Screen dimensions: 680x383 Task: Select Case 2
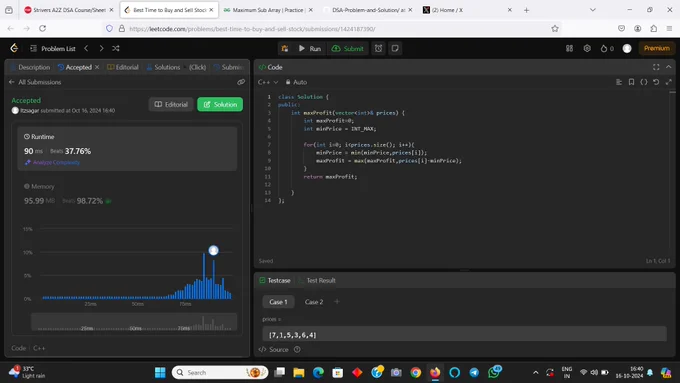314,302
